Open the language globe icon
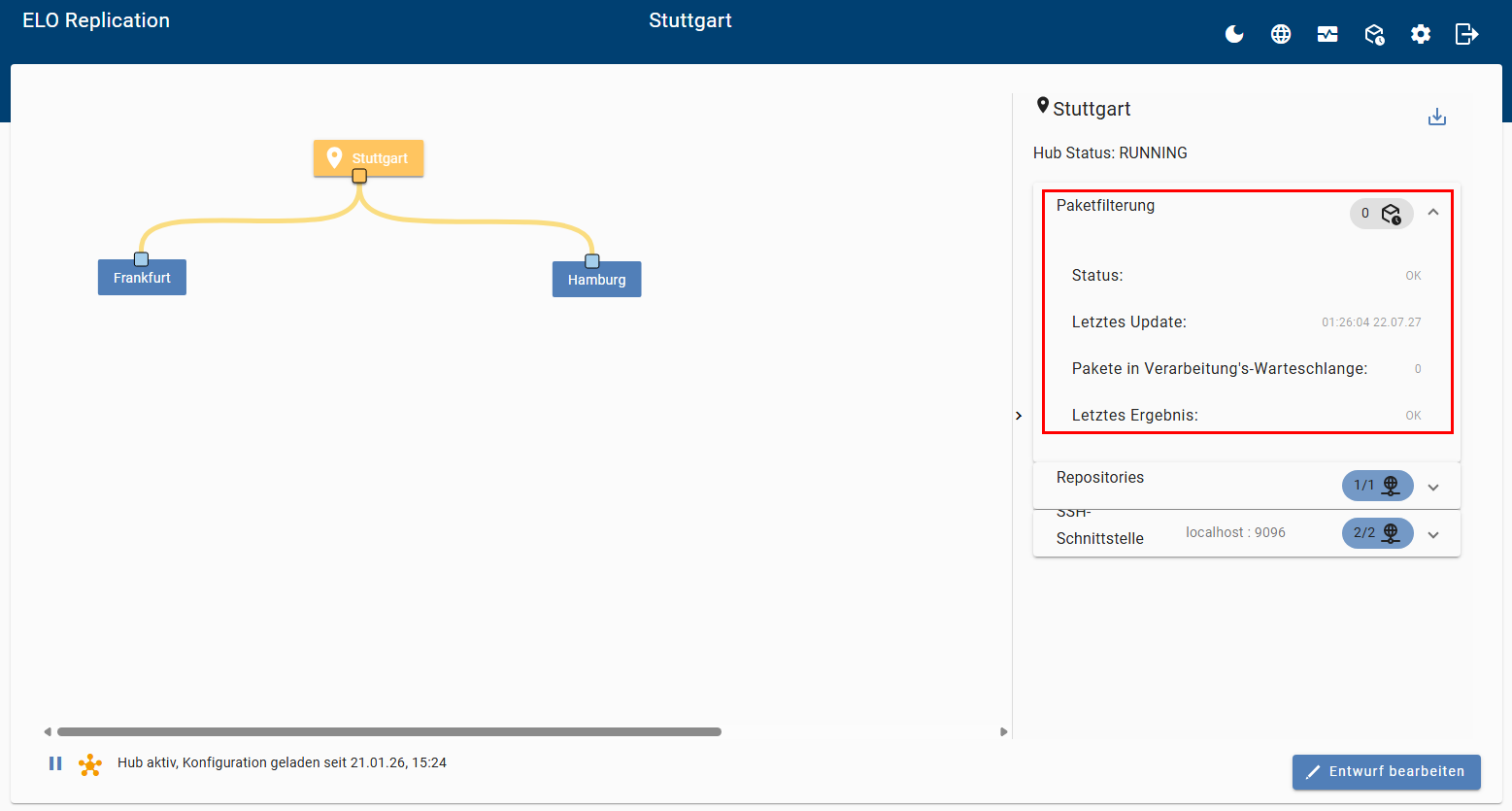Screen dimensions: 1512x811 [1281, 35]
